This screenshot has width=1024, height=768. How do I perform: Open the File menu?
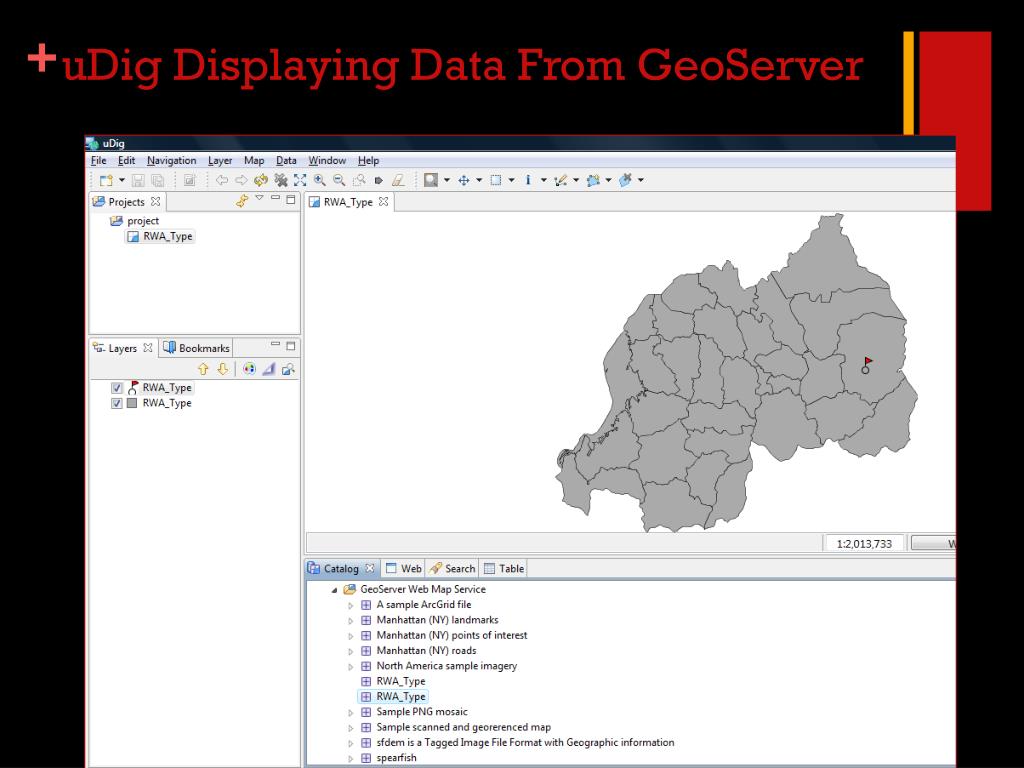pos(99,161)
